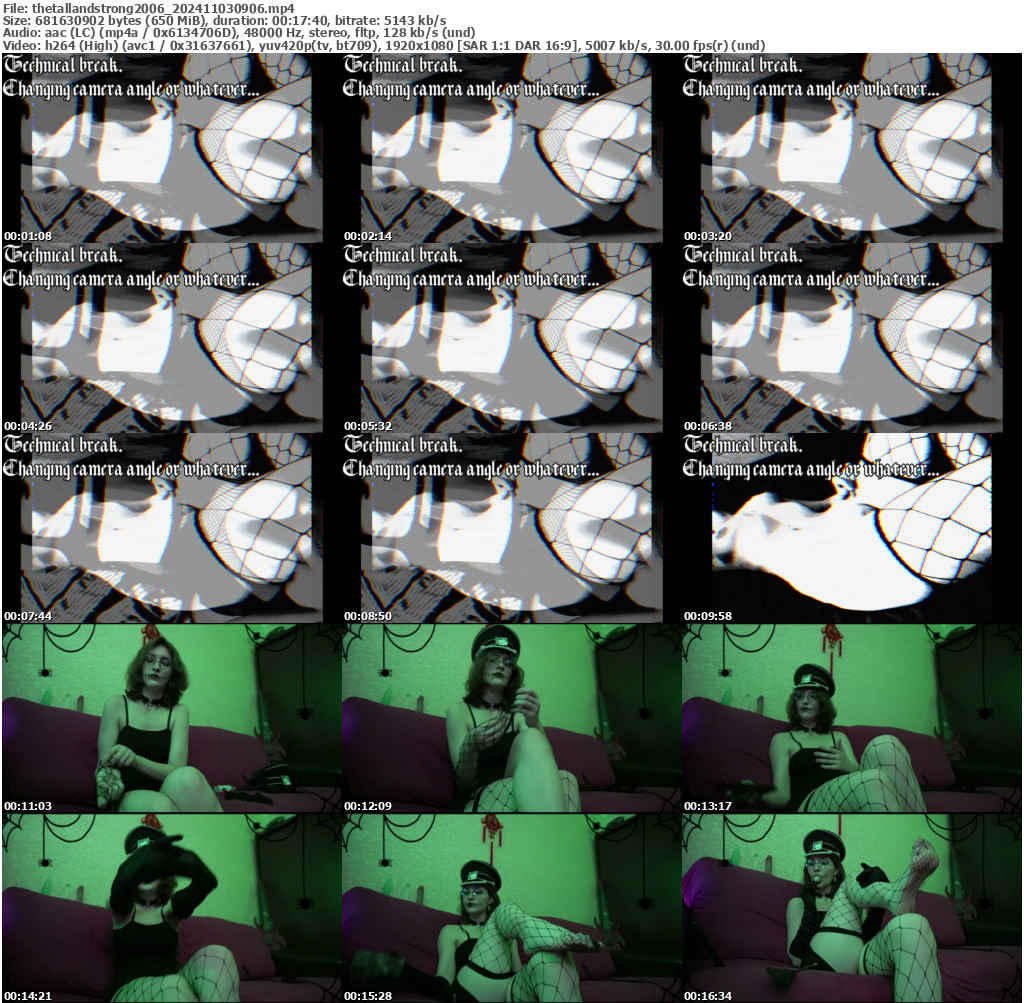
Task: Click the final 00:16:34 thumbnail
Action: (852, 905)
